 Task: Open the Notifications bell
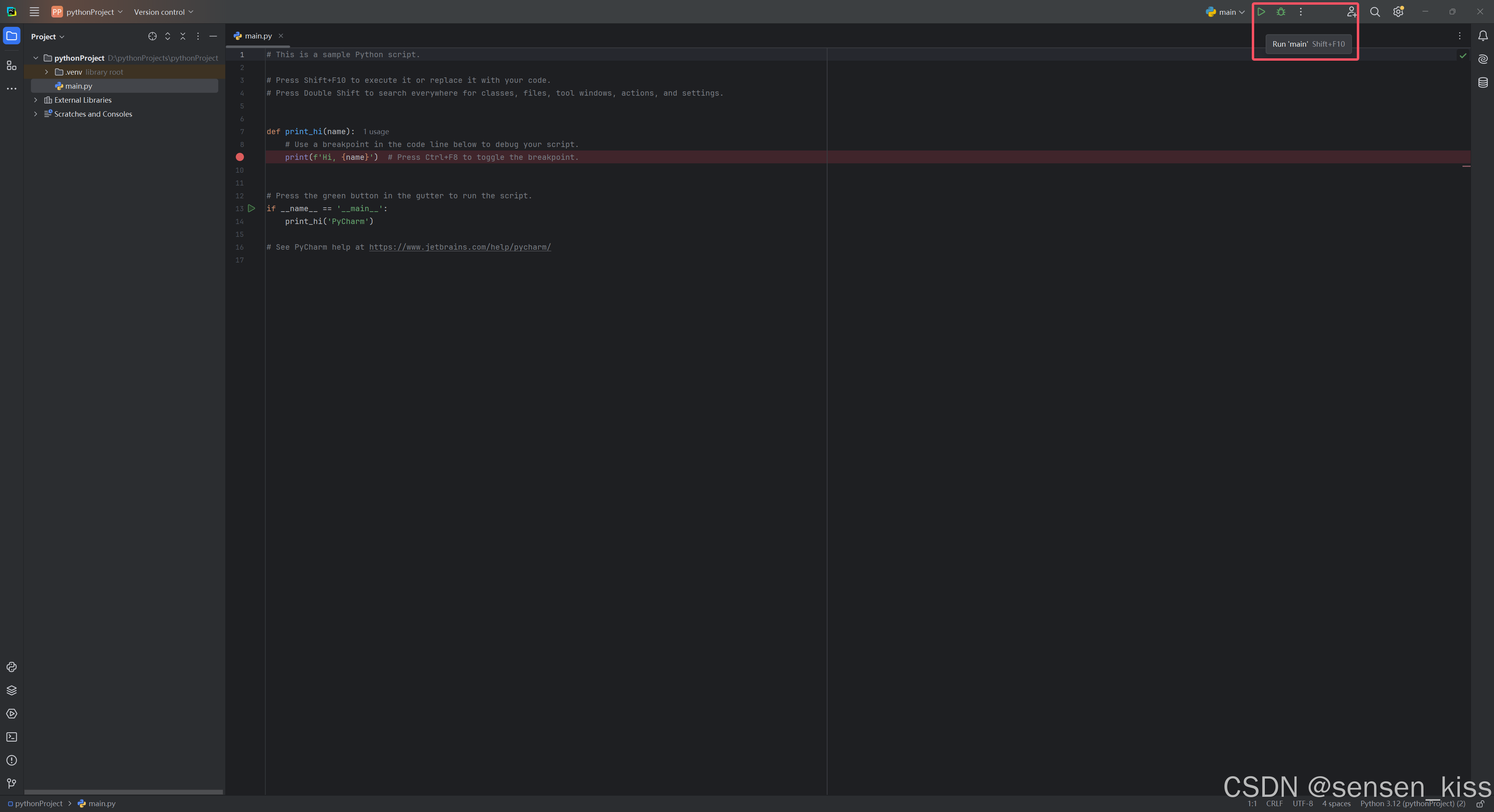(x=1482, y=36)
